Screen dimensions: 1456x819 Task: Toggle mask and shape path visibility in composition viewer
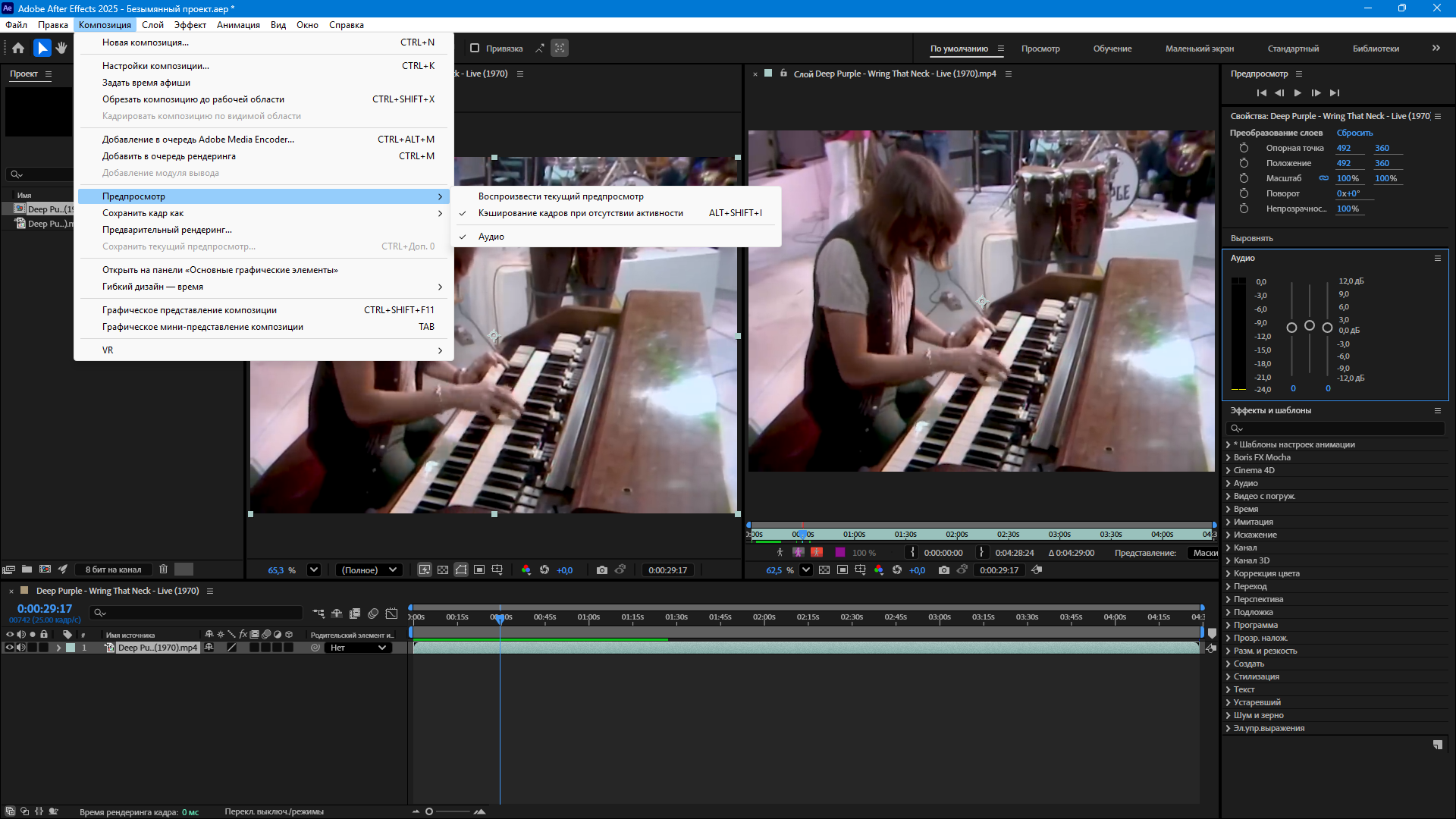[461, 570]
